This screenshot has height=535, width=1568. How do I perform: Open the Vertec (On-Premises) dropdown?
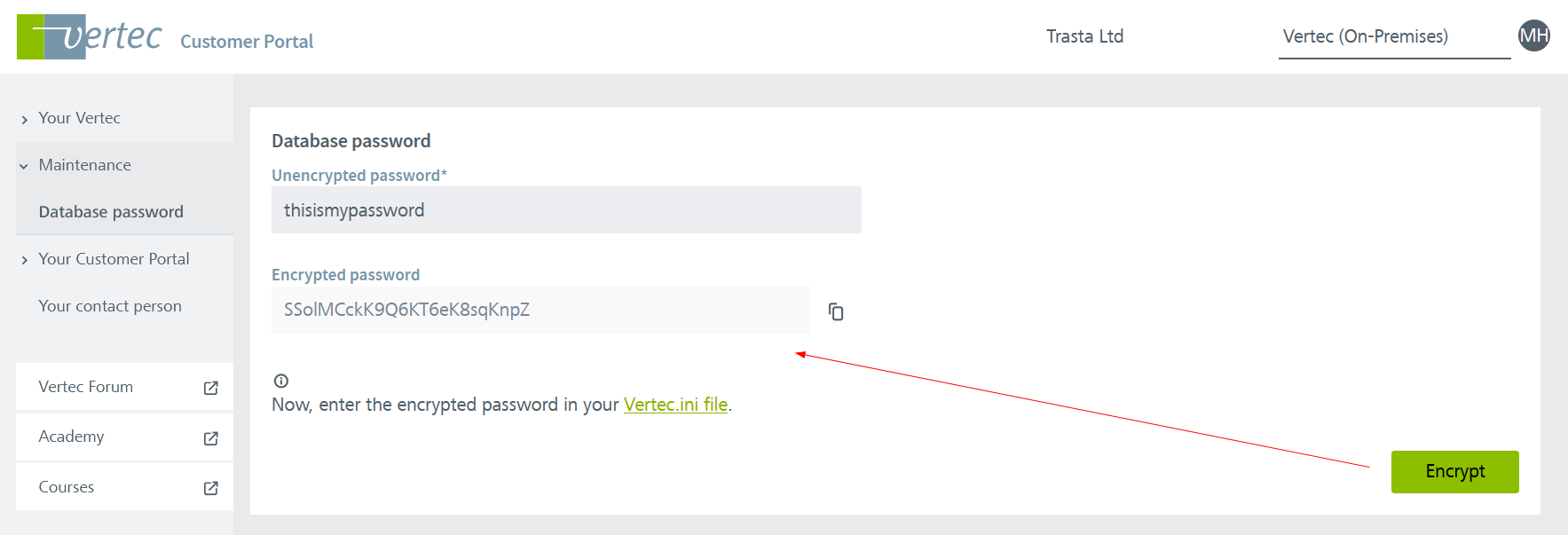point(1393,37)
